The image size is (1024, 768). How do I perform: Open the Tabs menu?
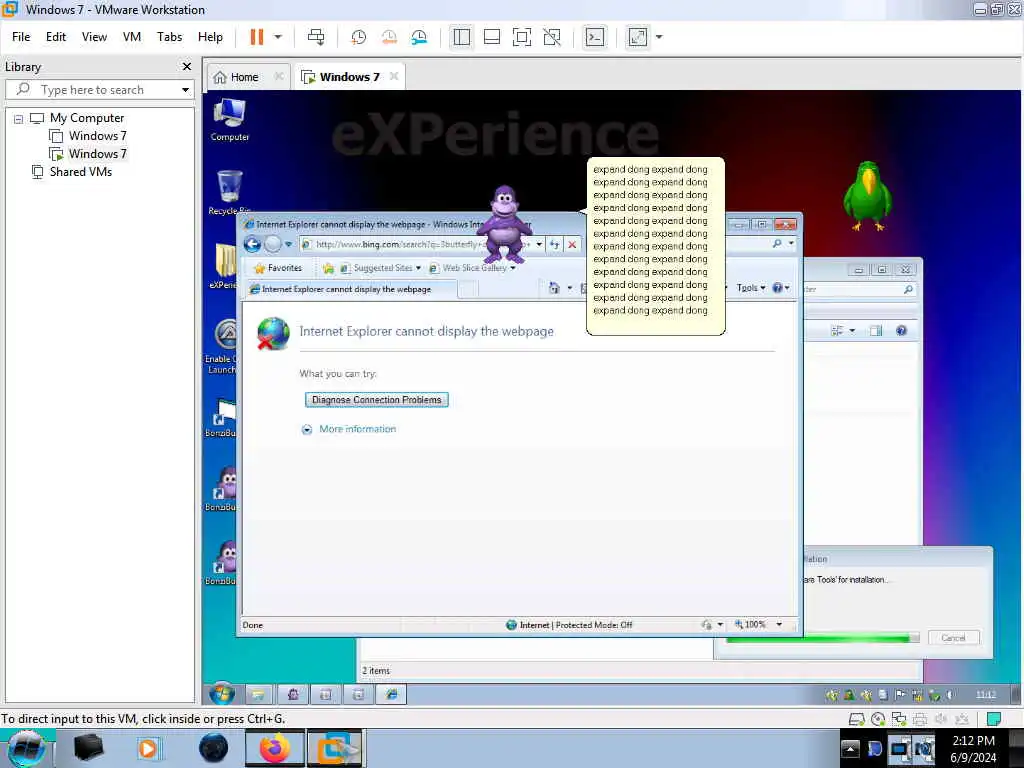pyautogui.click(x=169, y=37)
